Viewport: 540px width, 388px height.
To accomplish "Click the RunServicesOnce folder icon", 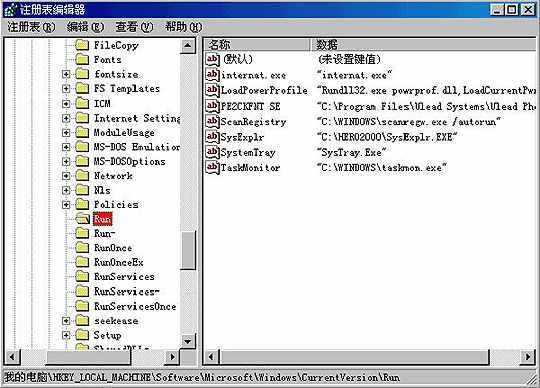I will click(82, 306).
